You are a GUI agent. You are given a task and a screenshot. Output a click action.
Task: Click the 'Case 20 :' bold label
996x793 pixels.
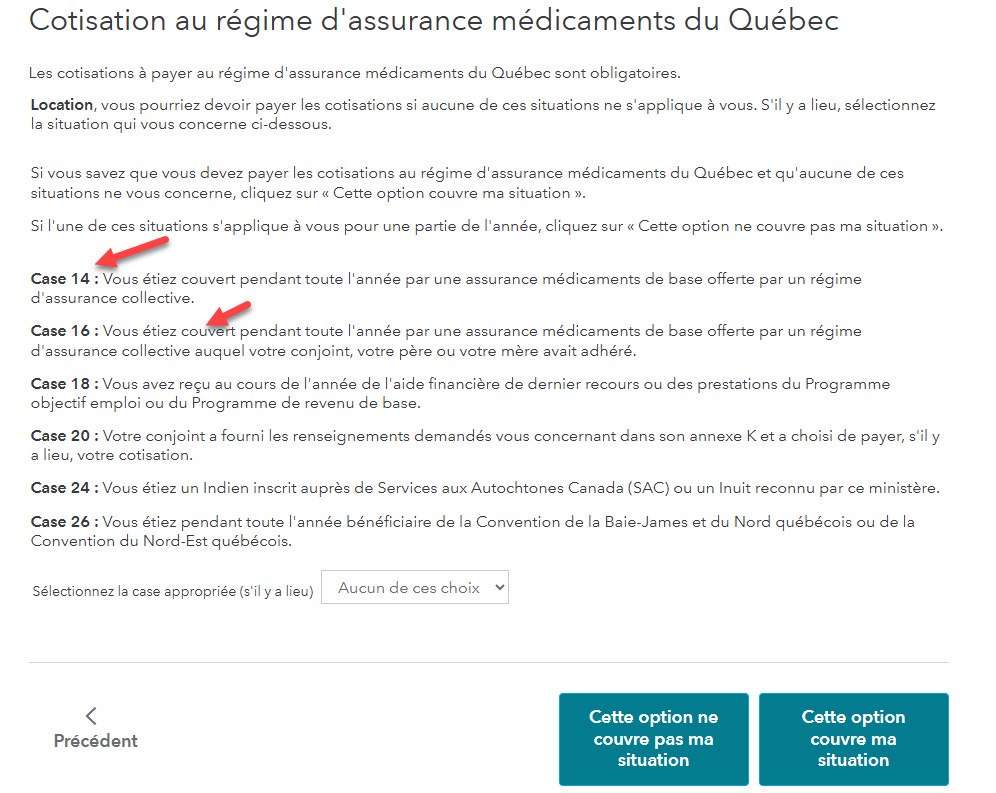pyautogui.click(x=64, y=436)
